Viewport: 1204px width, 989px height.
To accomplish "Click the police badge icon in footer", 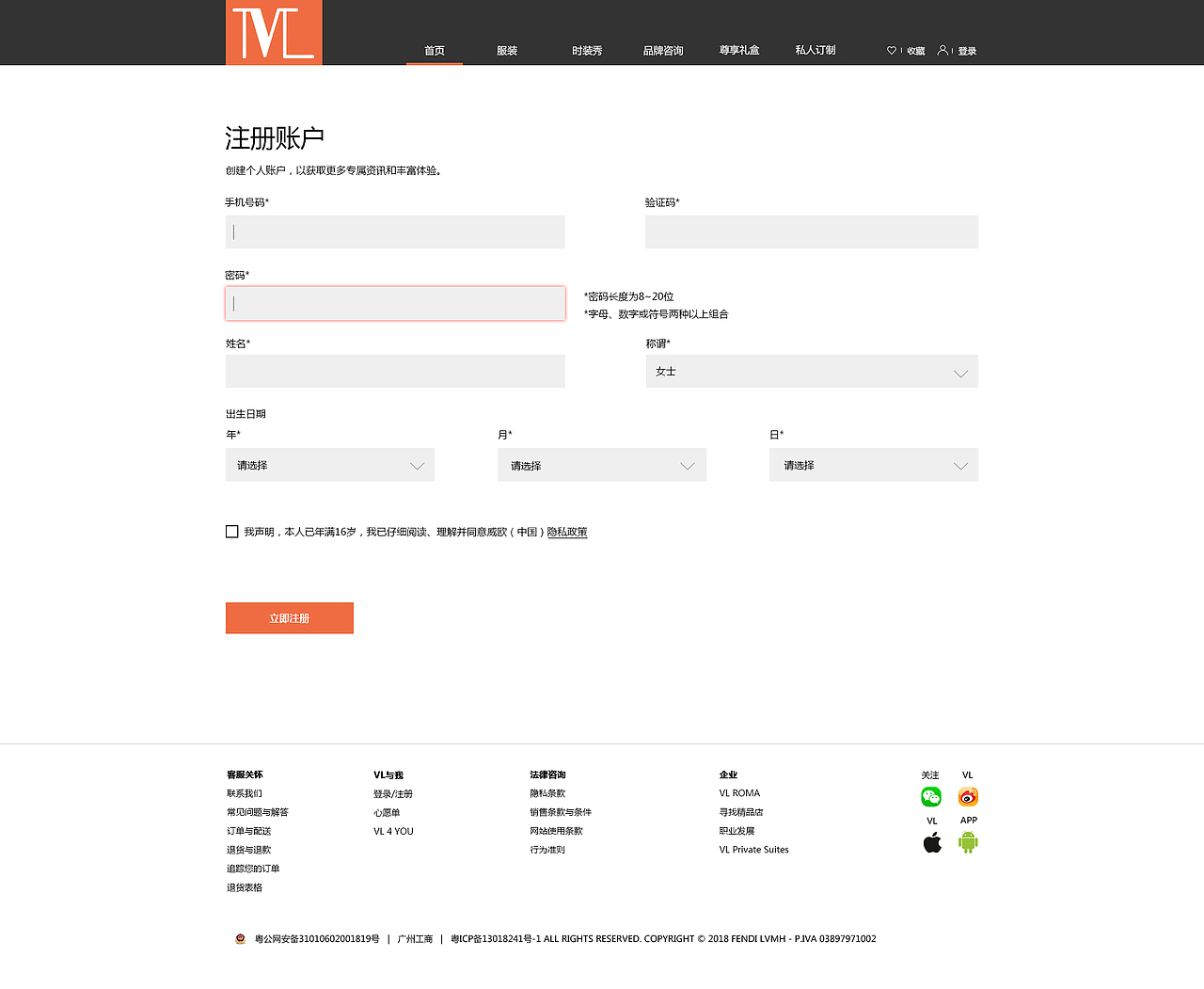I will [x=240, y=938].
